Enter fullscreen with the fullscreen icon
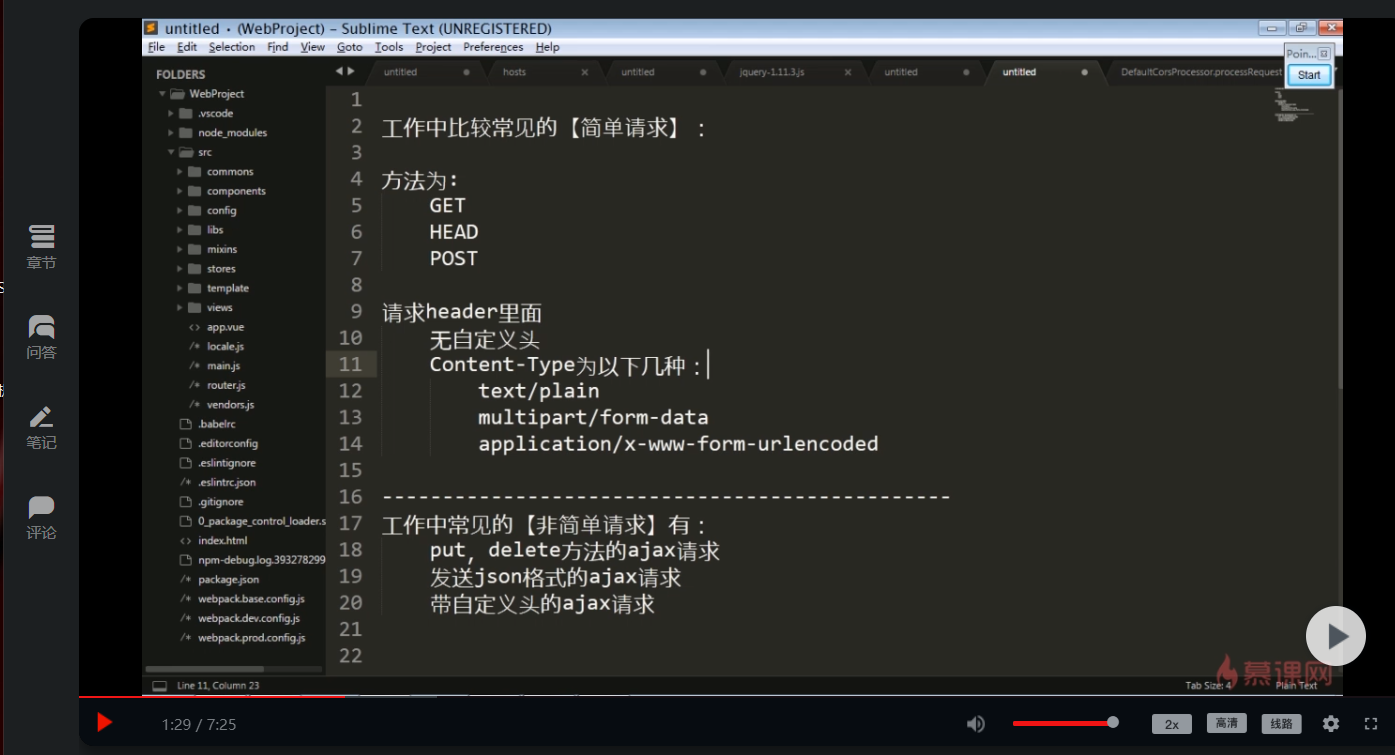1395x755 pixels. click(x=1372, y=724)
